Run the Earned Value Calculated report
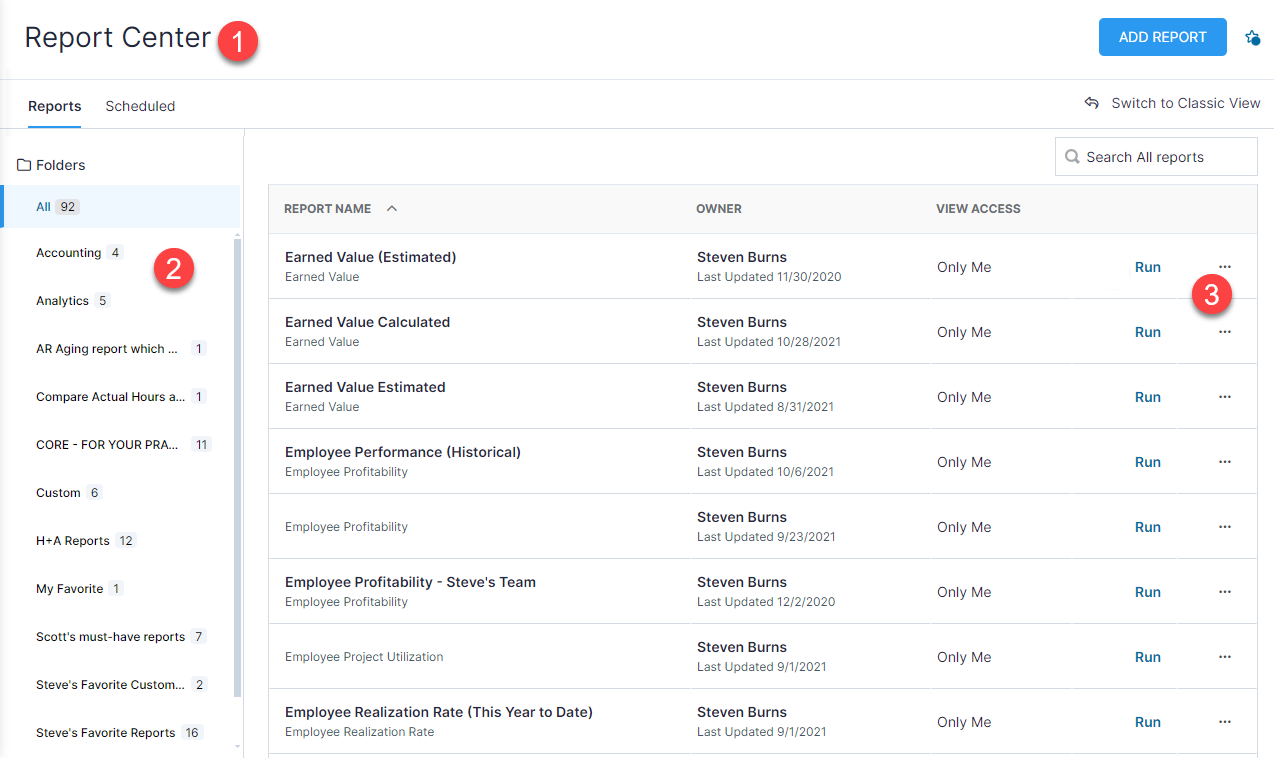This screenshot has height=758, width=1274. pyautogui.click(x=1147, y=332)
